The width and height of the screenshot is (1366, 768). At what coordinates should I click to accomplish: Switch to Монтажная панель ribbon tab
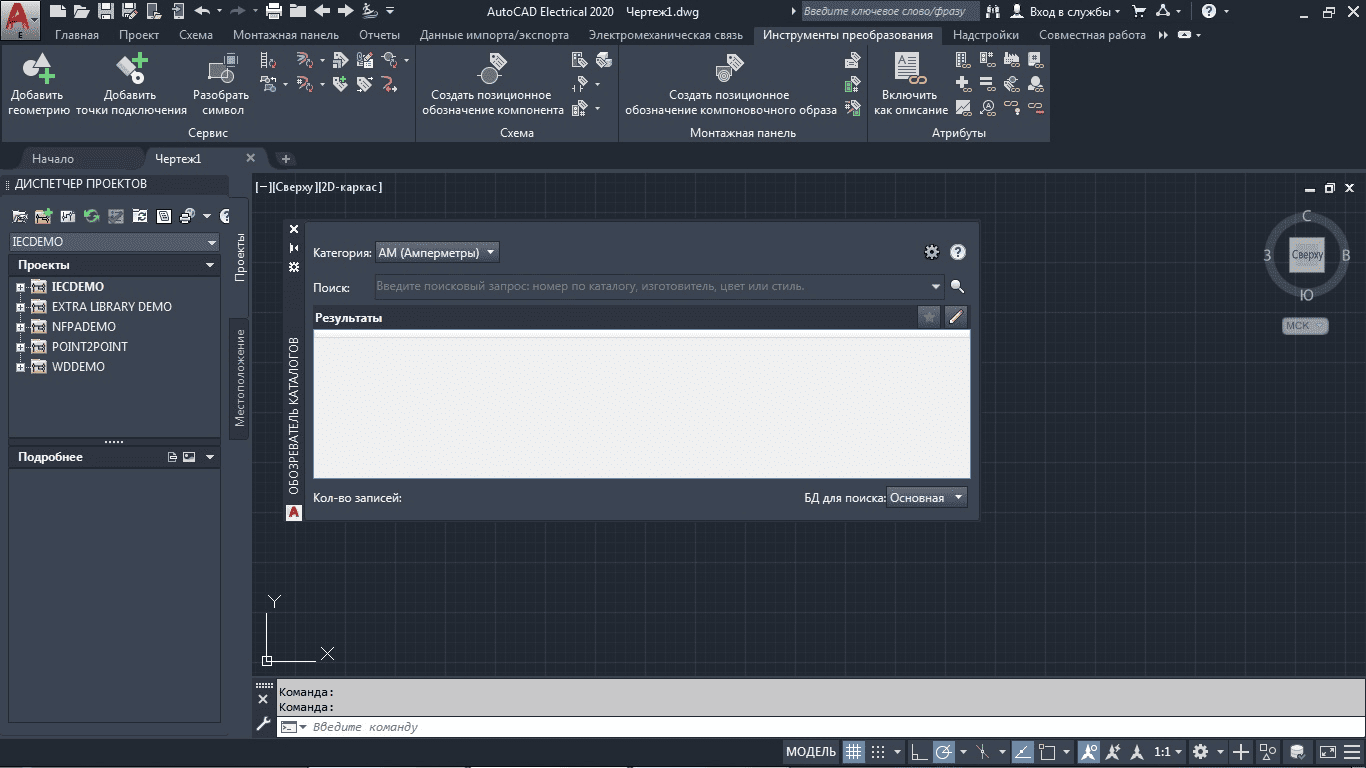point(286,35)
